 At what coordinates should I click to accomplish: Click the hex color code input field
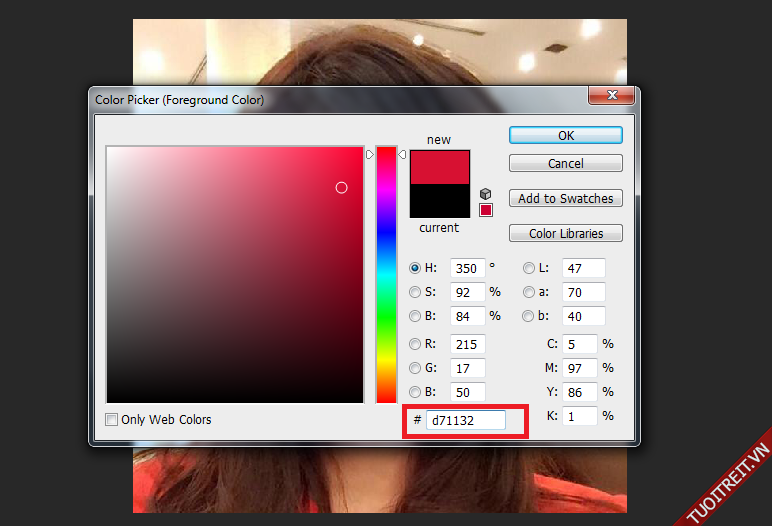pyautogui.click(x=465, y=421)
